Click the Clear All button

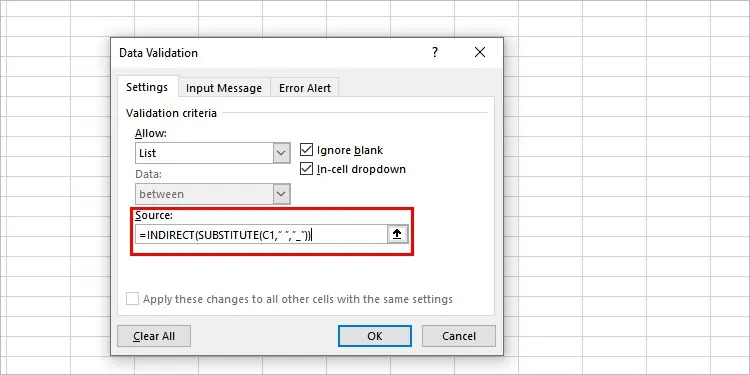pos(154,336)
